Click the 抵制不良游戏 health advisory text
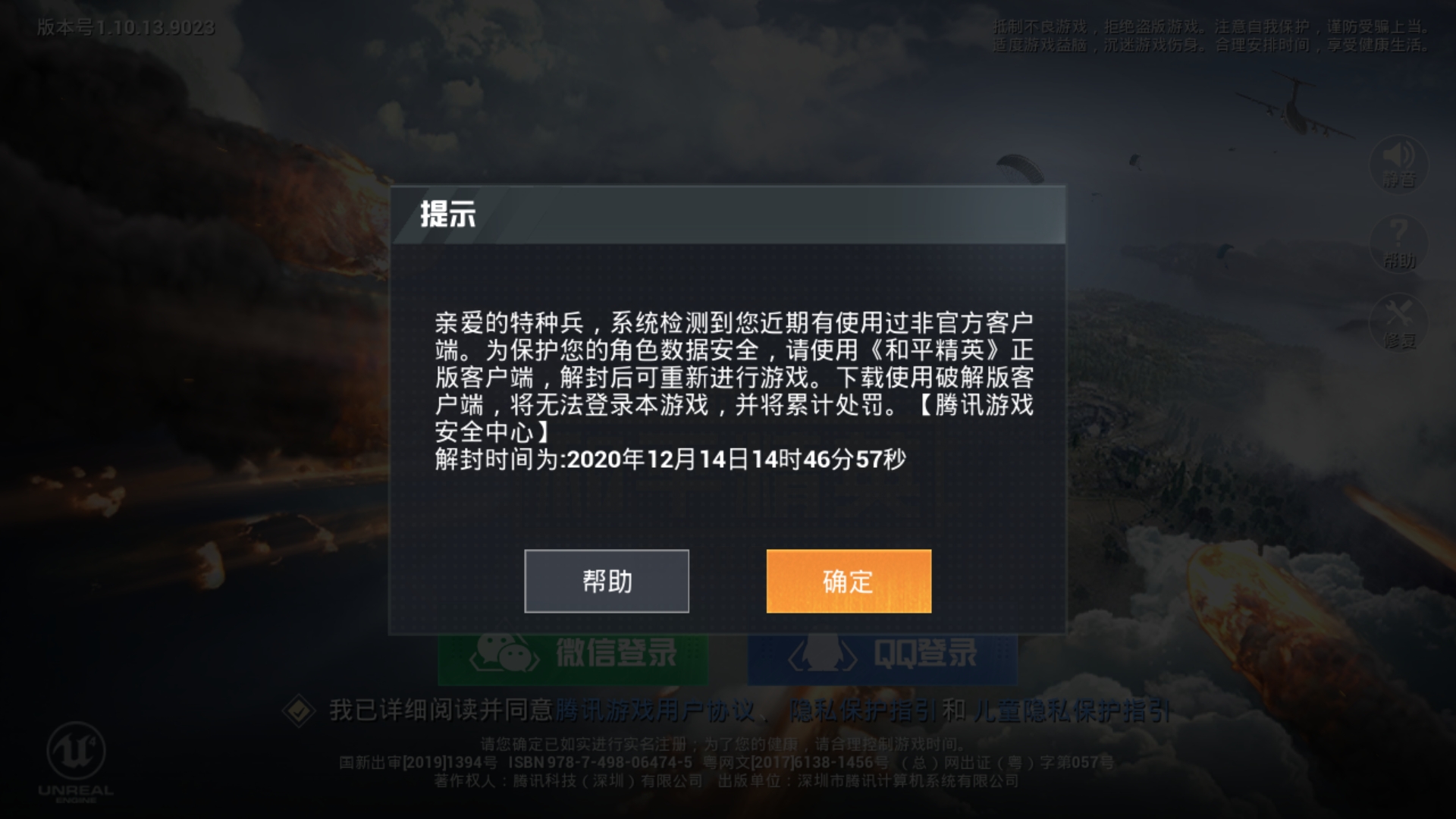Image resolution: width=1456 pixels, height=819 pixels. tap(1211, 36)
